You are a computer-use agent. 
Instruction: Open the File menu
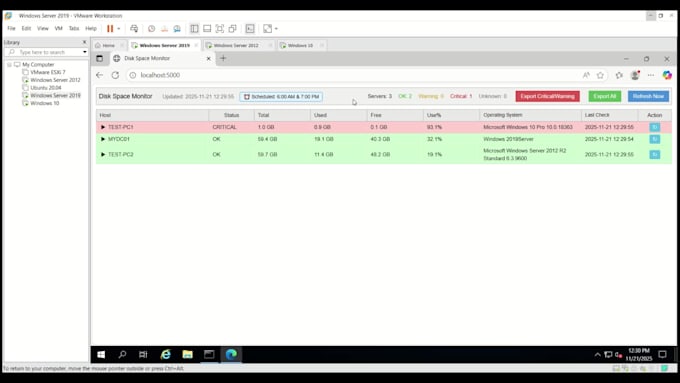(x=11, y=29)
